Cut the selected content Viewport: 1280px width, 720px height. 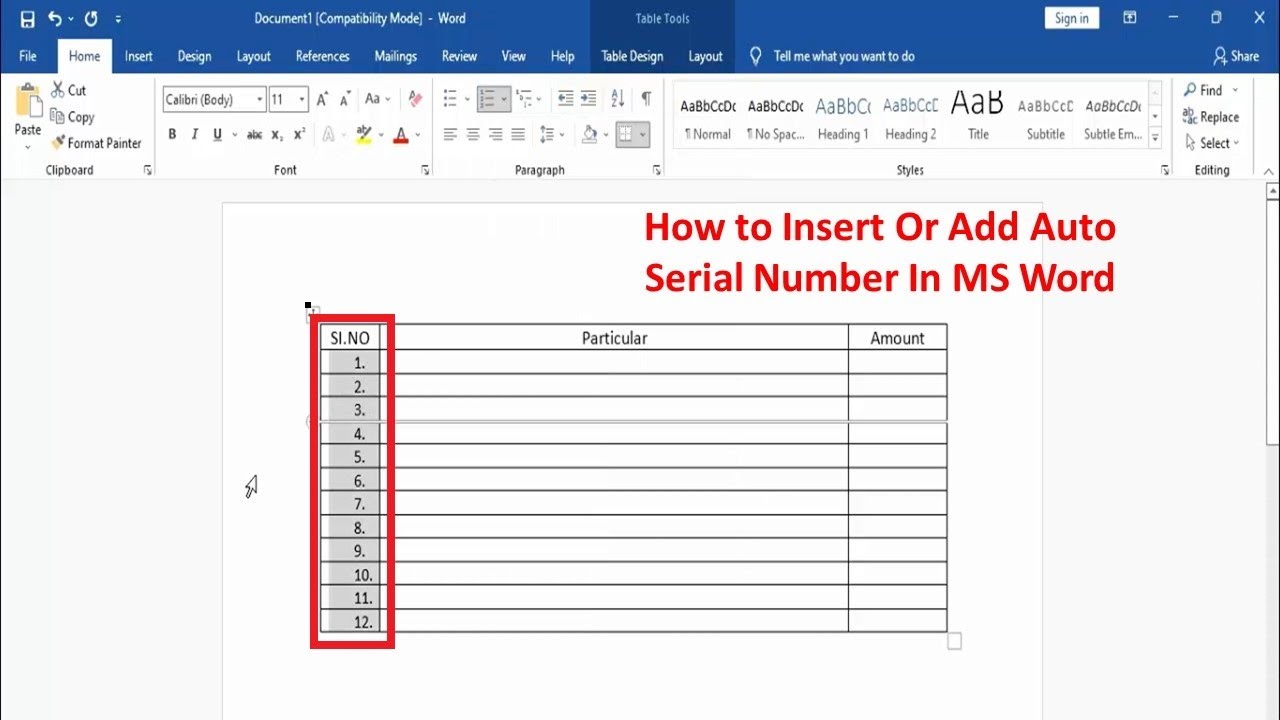(69, 90)
